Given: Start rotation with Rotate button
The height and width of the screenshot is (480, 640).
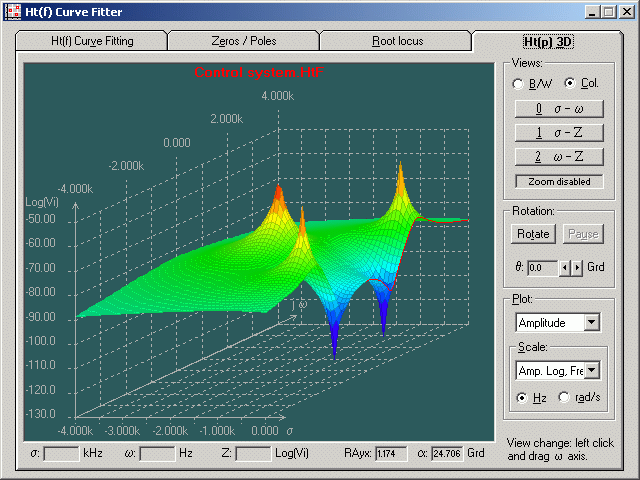Looking at the screenshot, I should coord(533,234).
